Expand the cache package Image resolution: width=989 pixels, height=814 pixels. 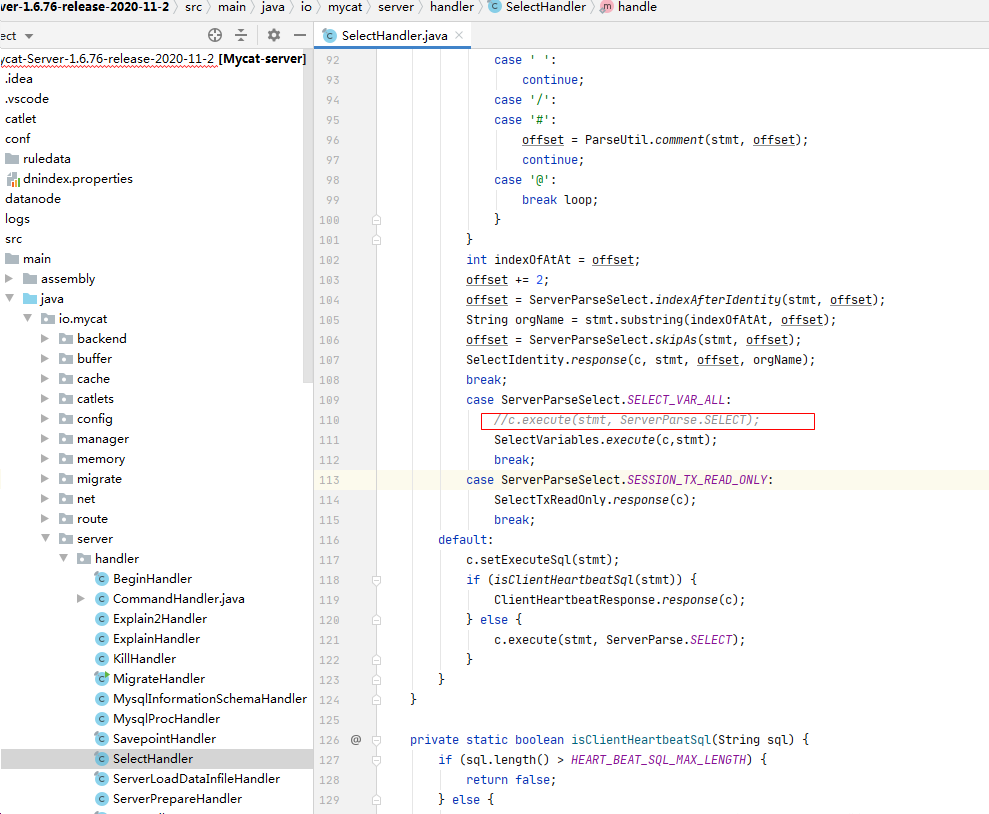tap(45, 378)
